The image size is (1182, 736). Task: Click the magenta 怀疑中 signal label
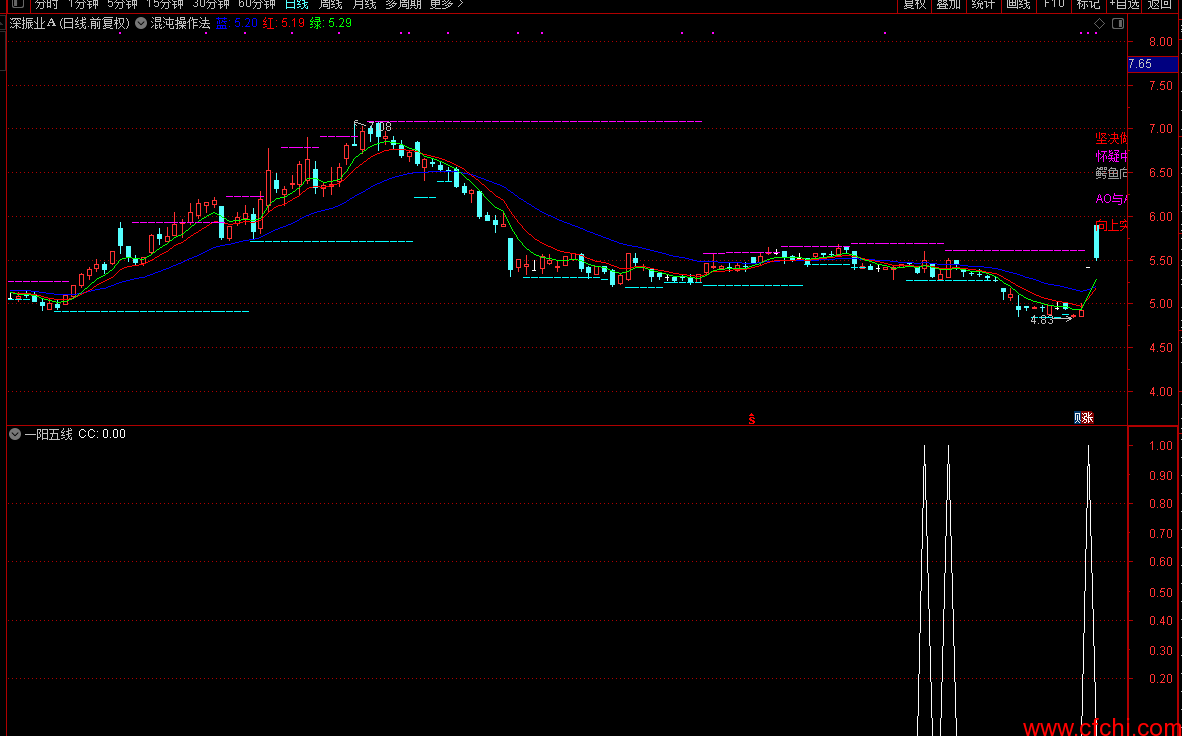[1112, 157]
